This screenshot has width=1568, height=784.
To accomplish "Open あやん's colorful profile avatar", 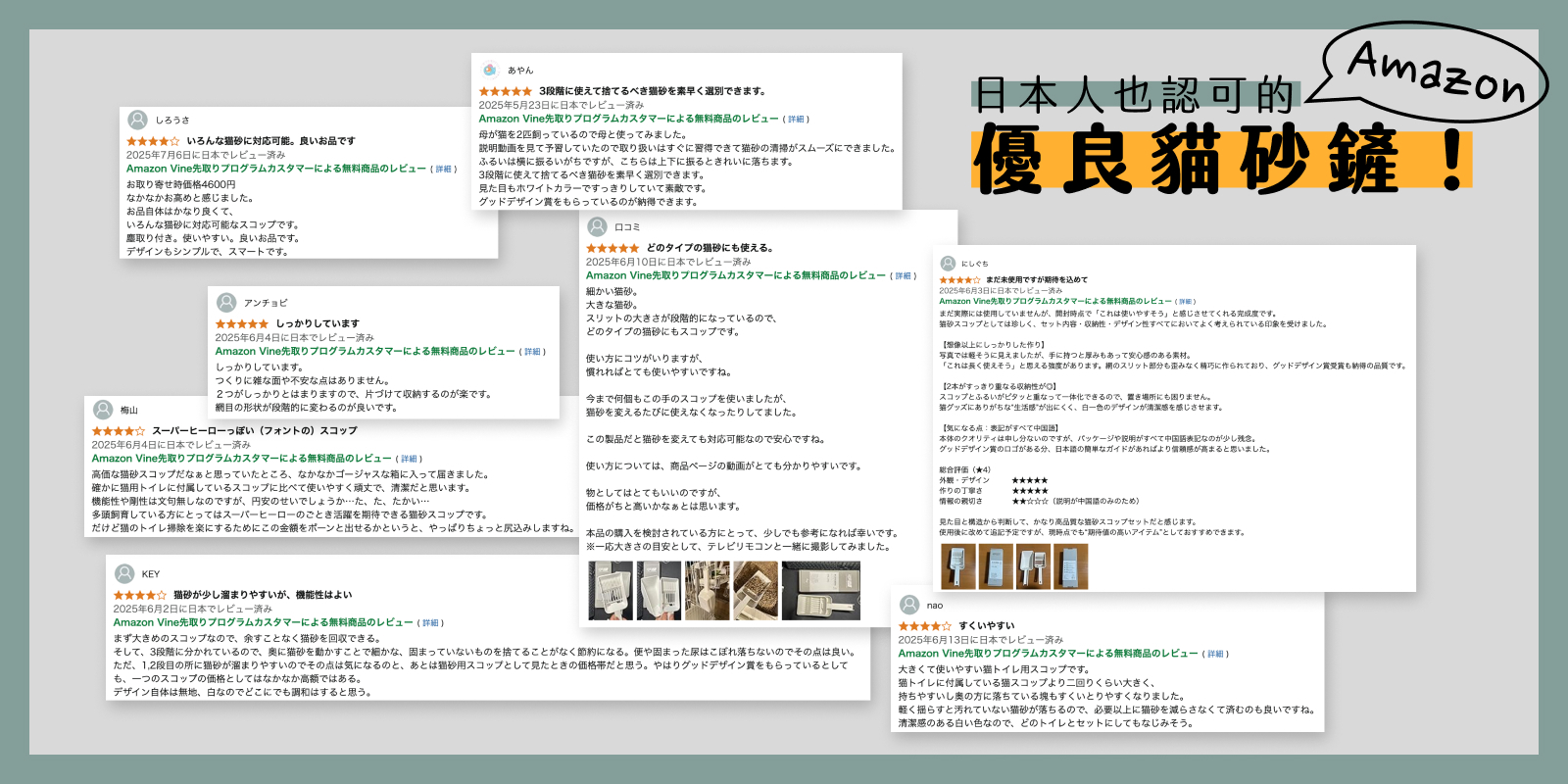I will click(490, 70).
